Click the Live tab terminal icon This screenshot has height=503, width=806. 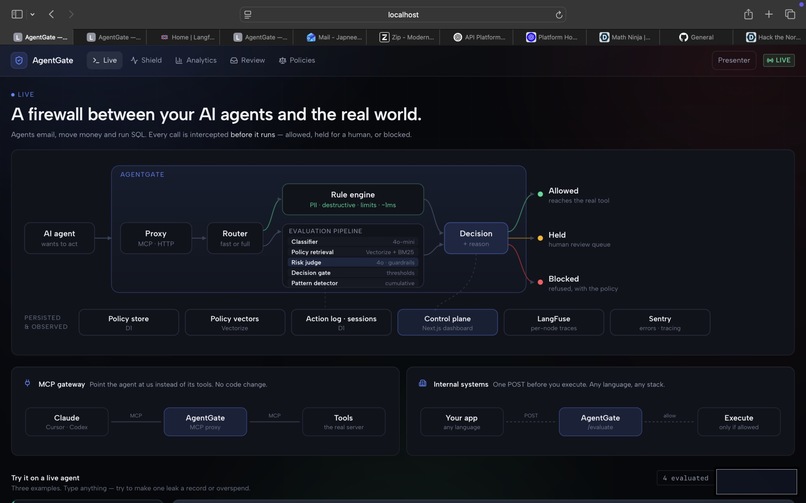(96, 61)
